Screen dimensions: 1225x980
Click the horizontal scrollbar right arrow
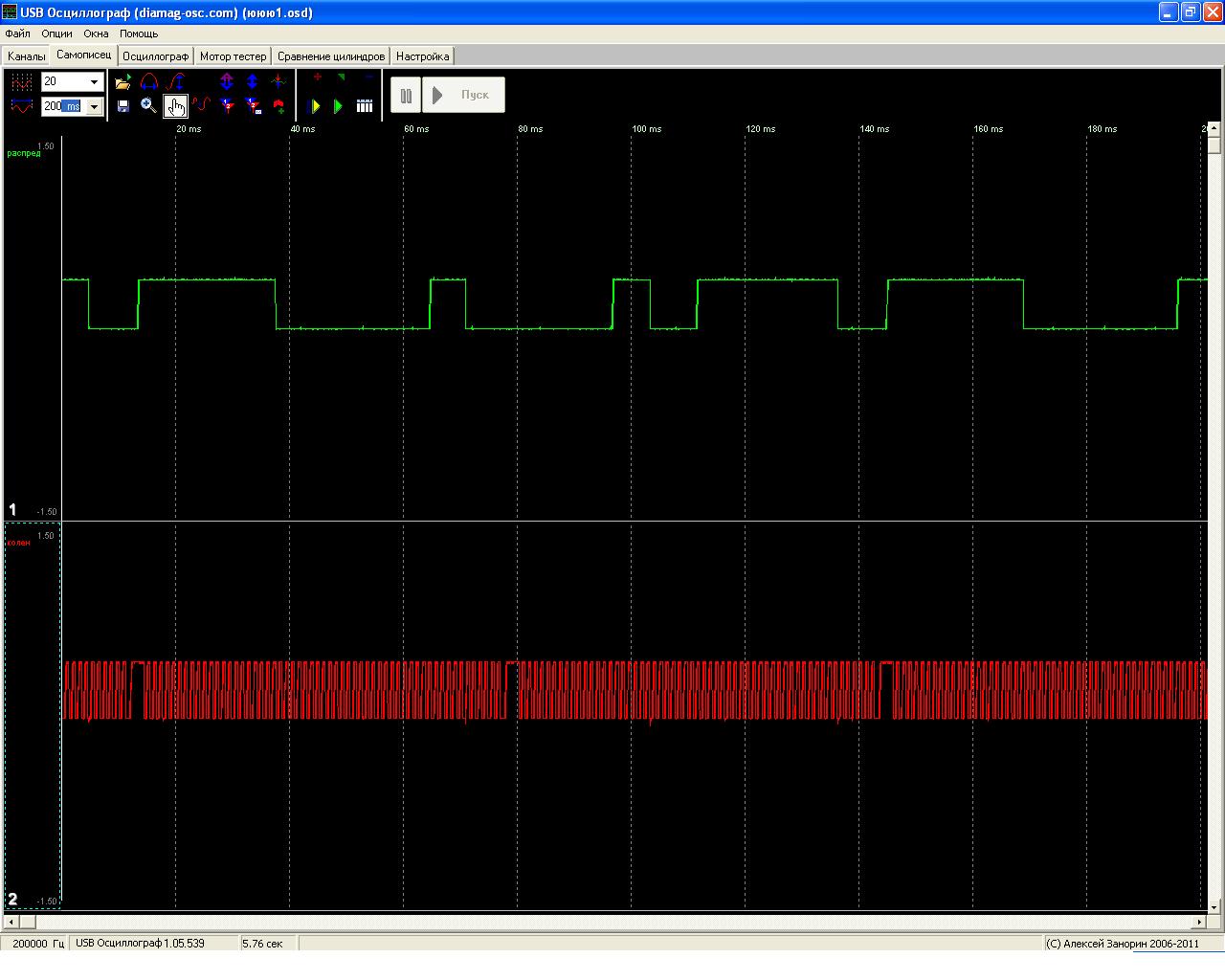pos(1199,923)
